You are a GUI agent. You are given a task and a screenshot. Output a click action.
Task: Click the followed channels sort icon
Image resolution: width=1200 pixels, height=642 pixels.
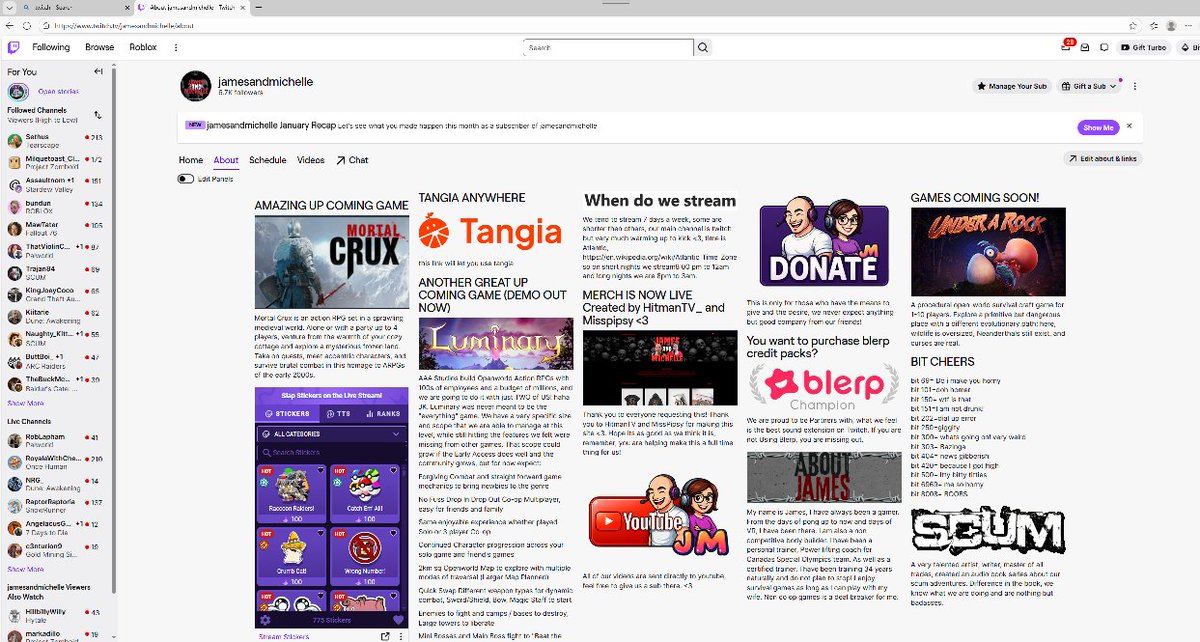(x=97, y=115)
